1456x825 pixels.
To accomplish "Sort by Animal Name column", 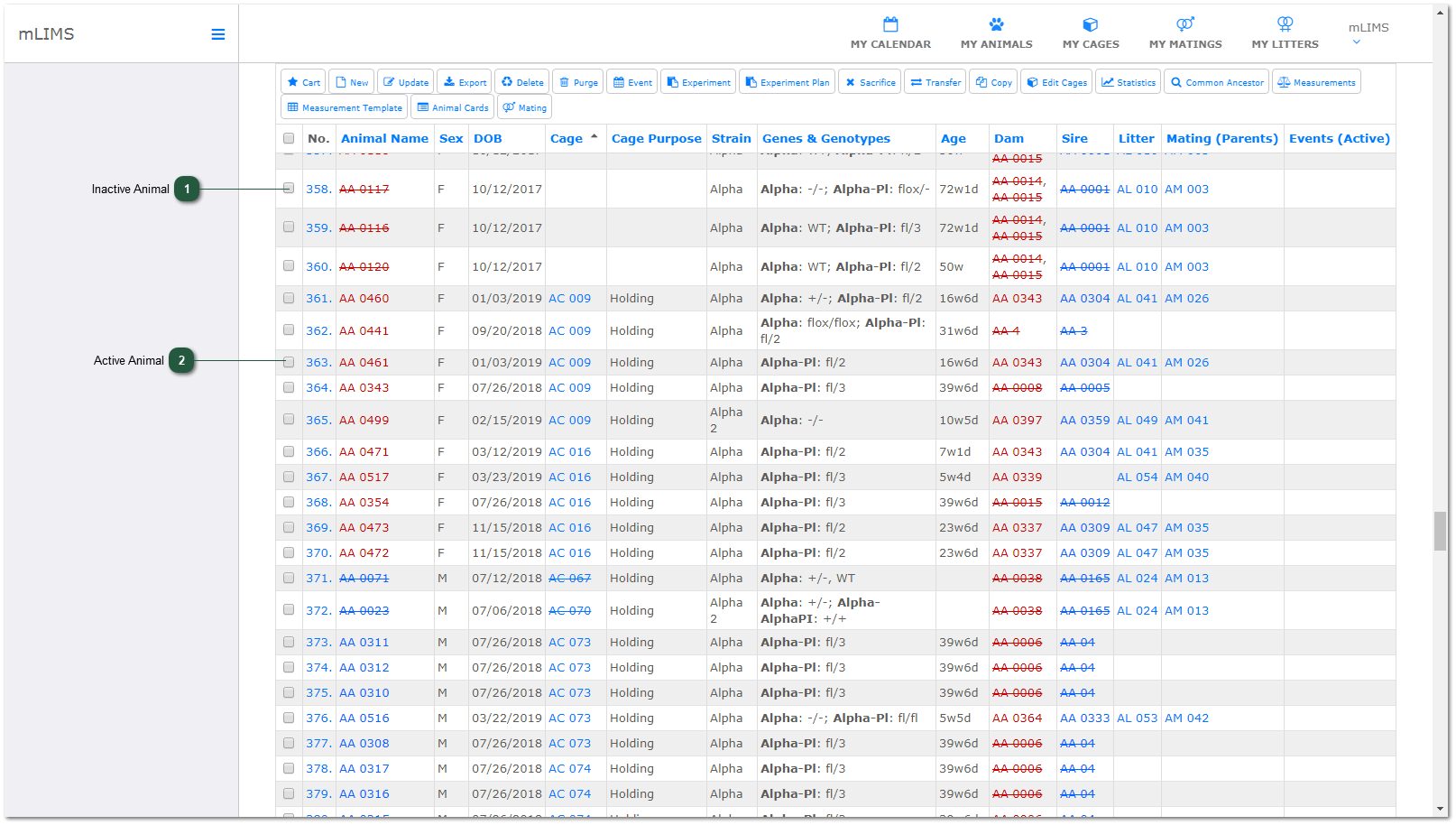I will pos(384,138).
